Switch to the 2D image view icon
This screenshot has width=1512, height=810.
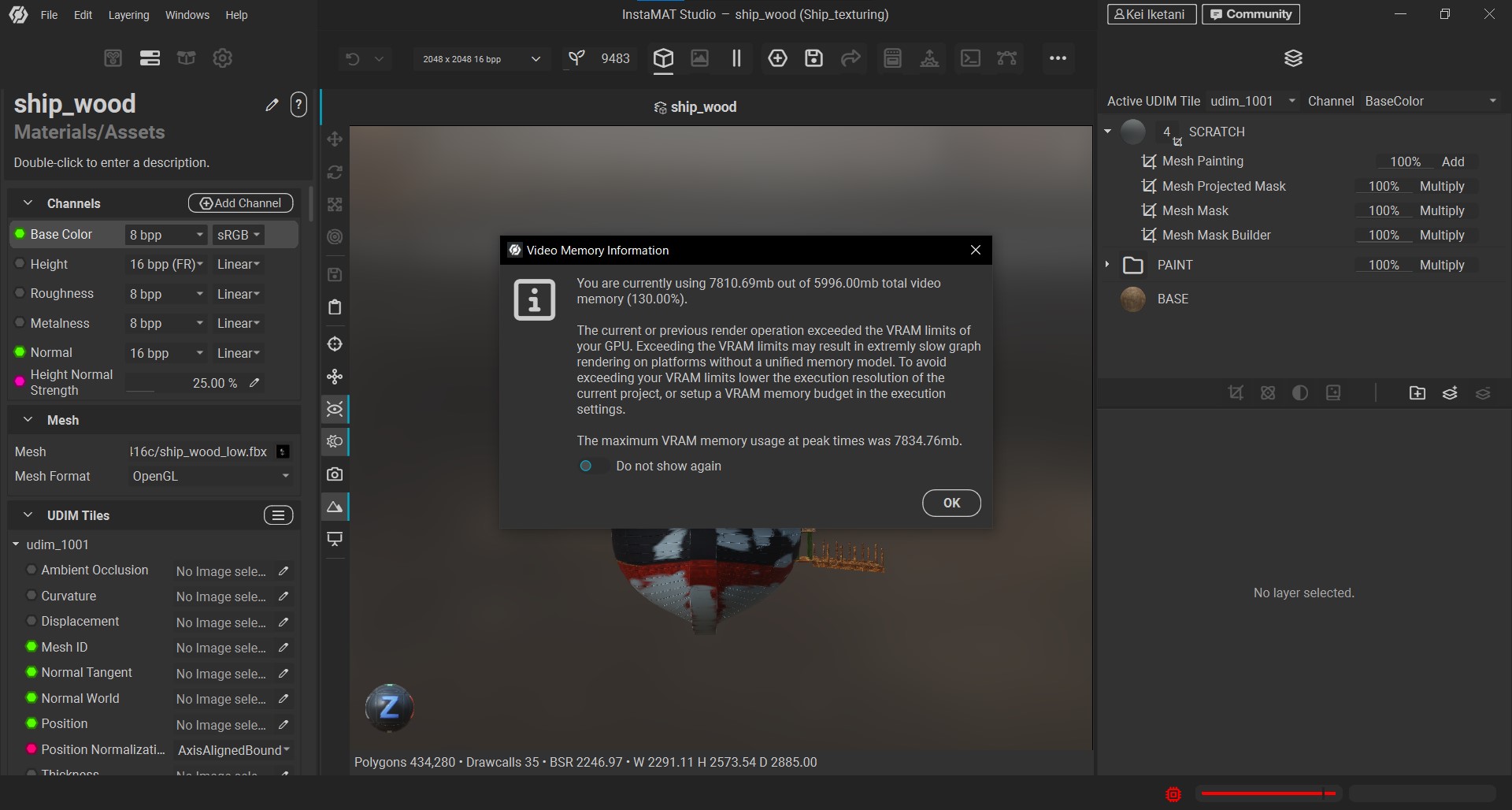[x=699, y=58]
